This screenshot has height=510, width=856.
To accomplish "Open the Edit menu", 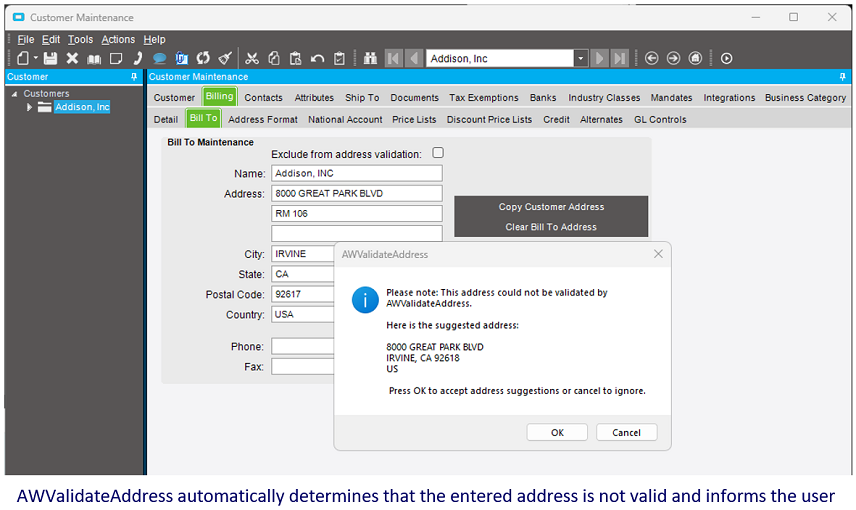I will (x=51, y=39).
